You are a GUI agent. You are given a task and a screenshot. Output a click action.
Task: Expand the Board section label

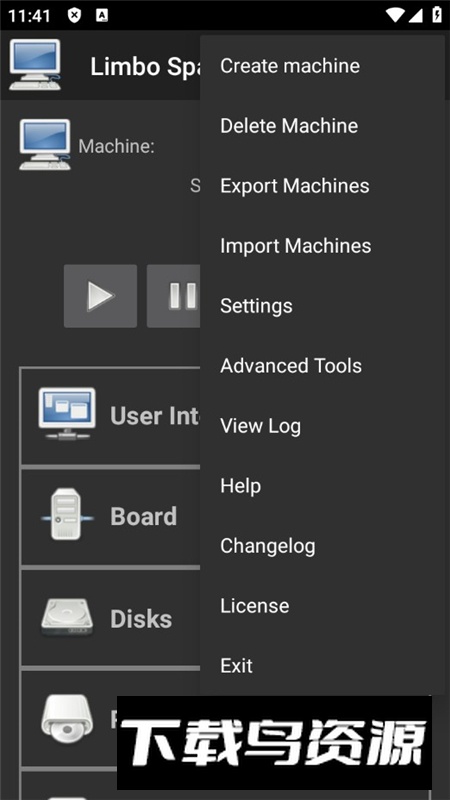[x=144, y=516]
